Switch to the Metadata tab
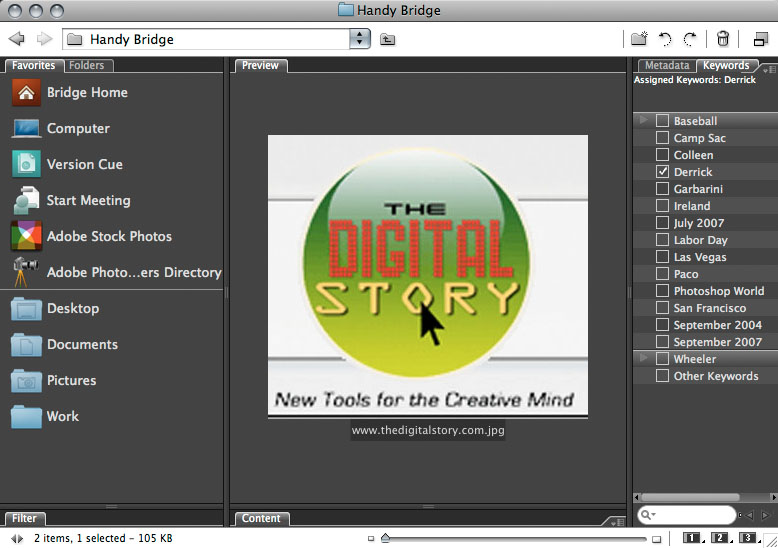The height and width of the screenshot is (548, 778). pos(667,66)
